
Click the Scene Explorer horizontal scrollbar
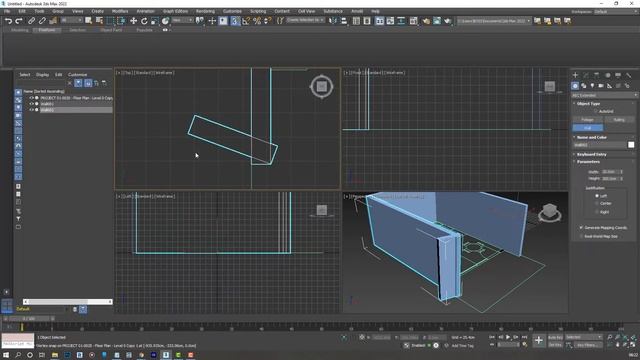67,302
